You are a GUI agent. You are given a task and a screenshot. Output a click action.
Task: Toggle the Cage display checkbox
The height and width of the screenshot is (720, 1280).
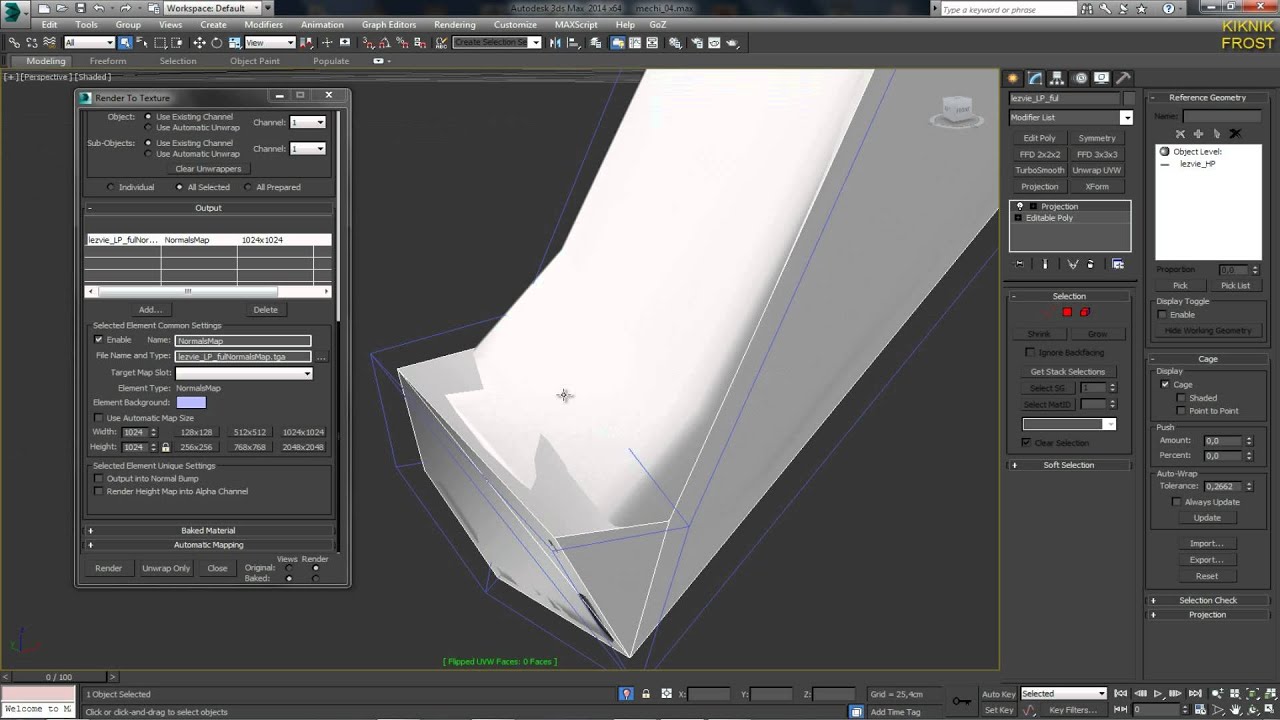tap(1165, 385)
